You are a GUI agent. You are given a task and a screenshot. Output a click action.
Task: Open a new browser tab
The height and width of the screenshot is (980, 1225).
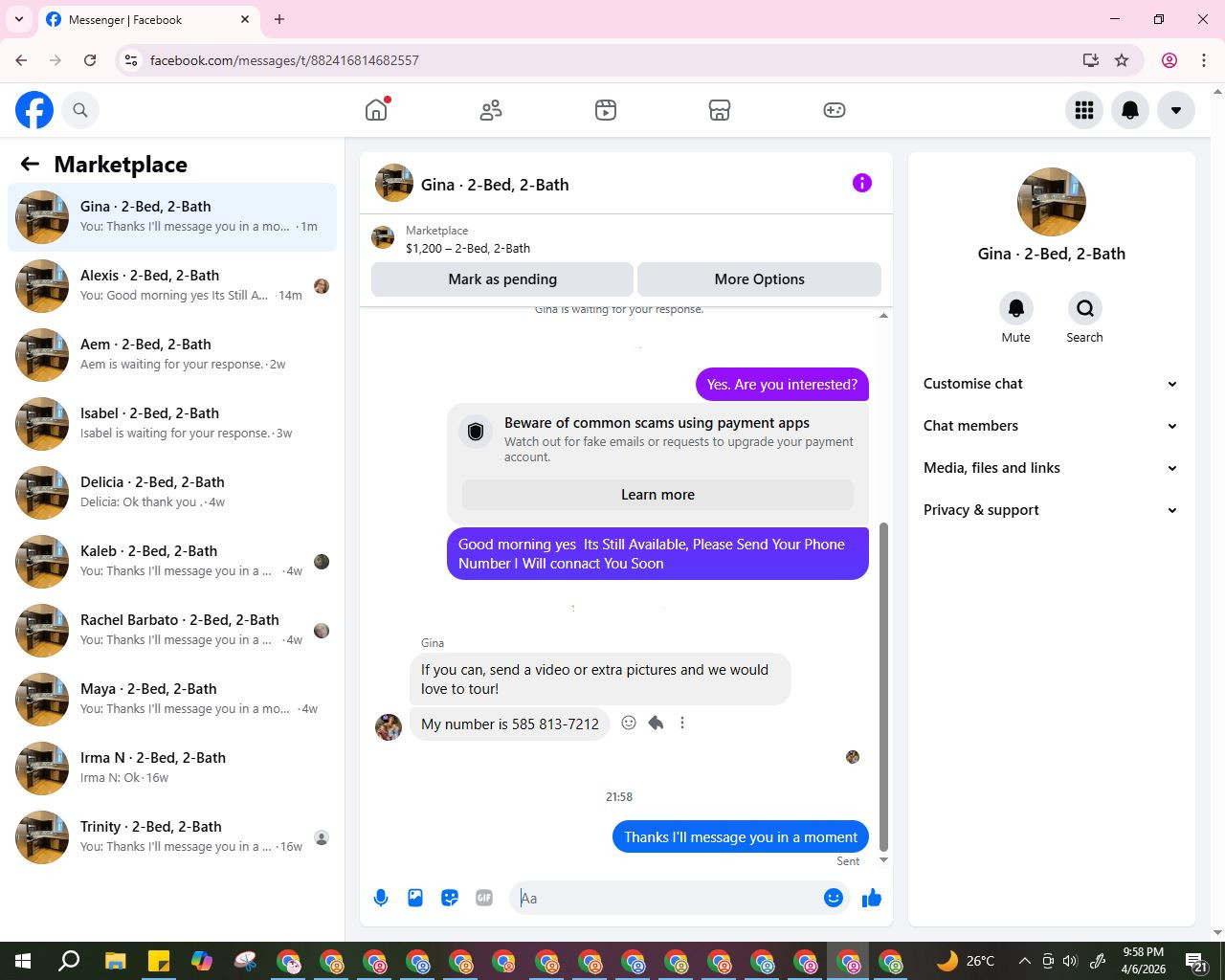tap(279, 19)
